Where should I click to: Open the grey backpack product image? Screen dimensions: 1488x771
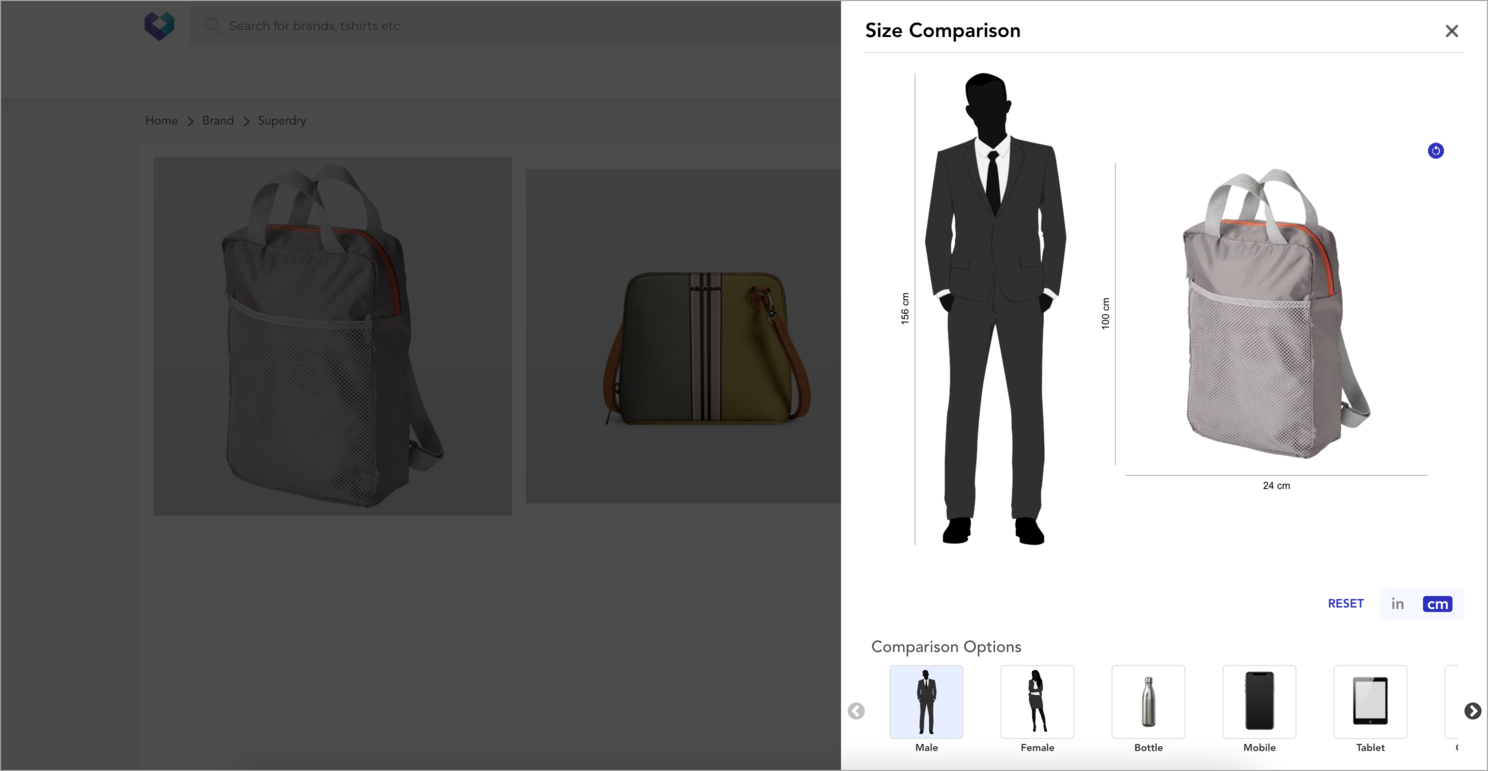(332, 335)
